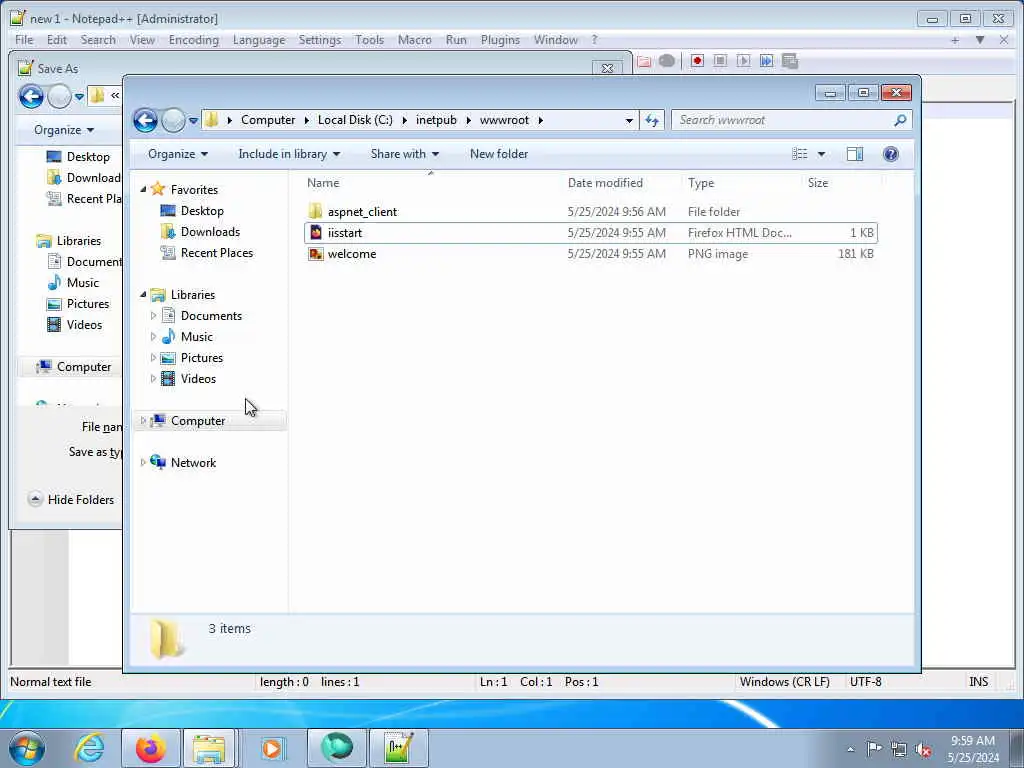This screenshot has height=768, width=1024.
Task: Click Explorer window forward arrow button
Action: [x=173, y=120]
